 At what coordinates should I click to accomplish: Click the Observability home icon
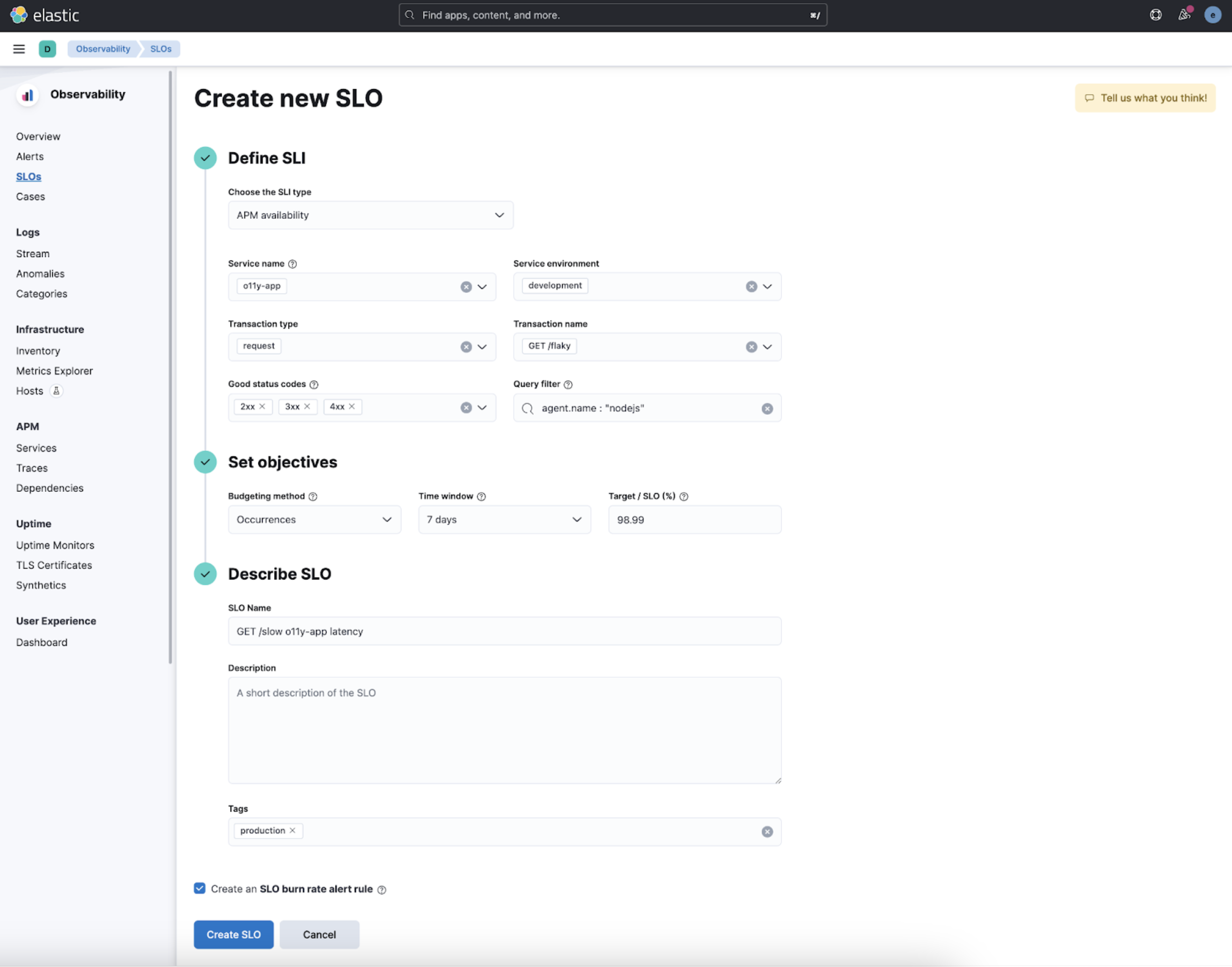click(x=27, y=94)
